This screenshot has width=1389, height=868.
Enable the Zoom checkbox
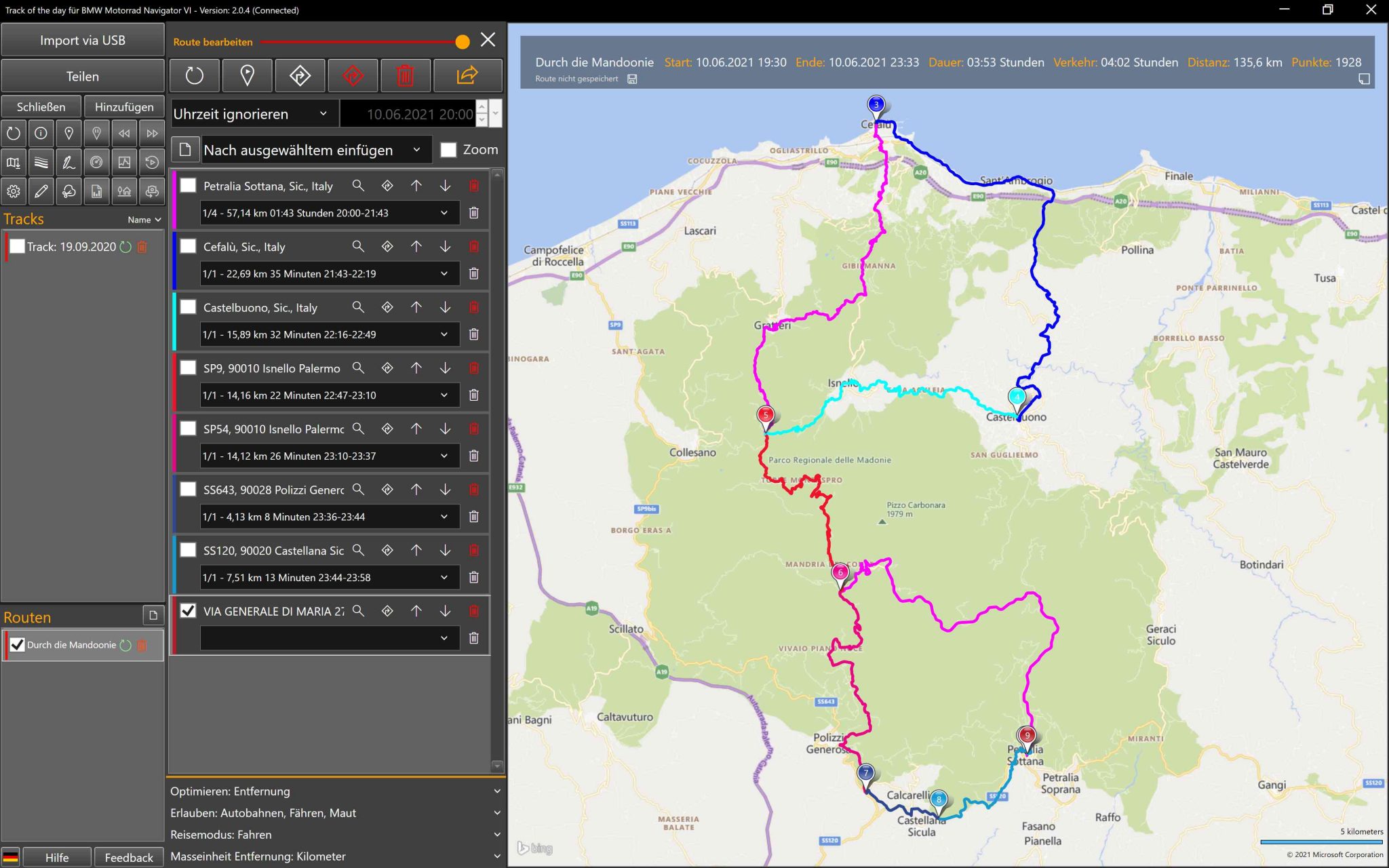[448, 150]
